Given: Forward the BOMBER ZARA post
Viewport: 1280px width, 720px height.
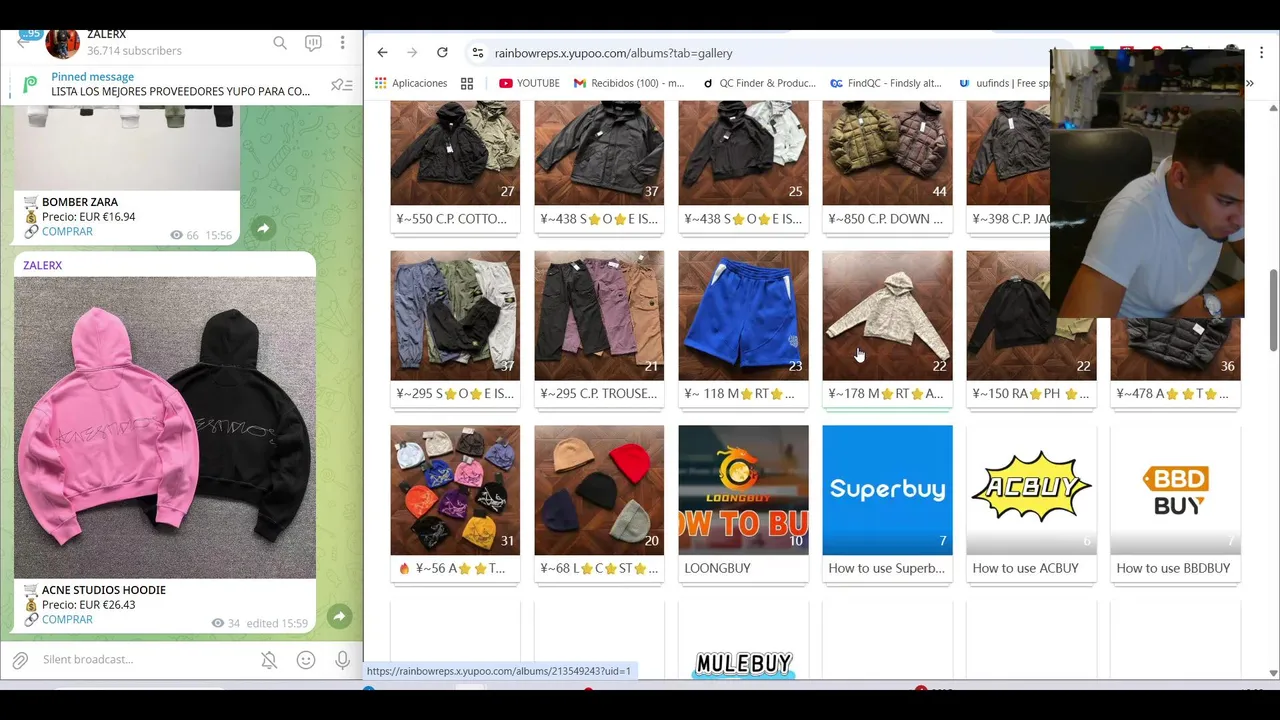Looking at the screenshot, I should click(x=263, y=229).
